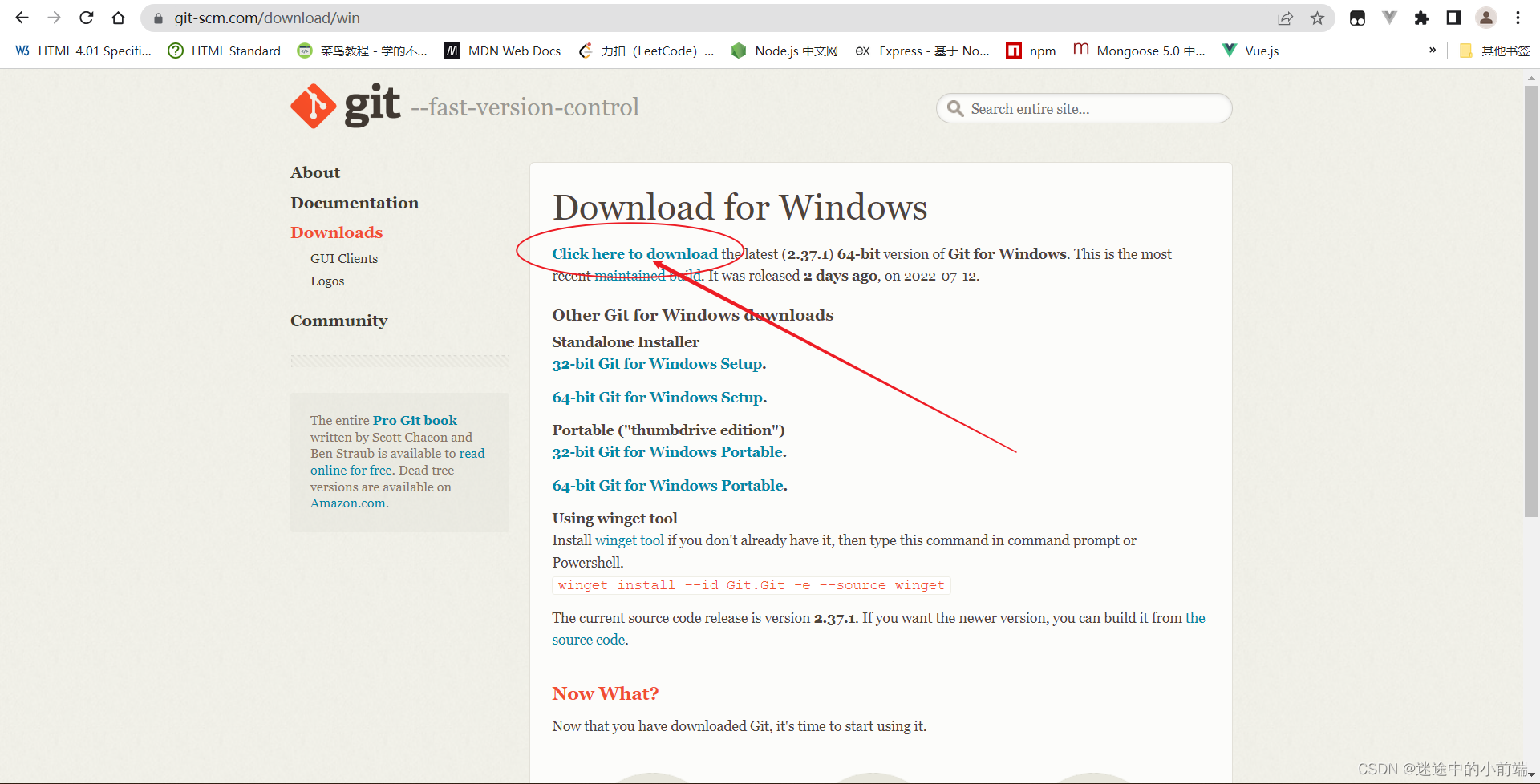Open the 其他书签 bookmarks folder
The width and height of the screenshot is (1540, 784).
click(1494, 51)
